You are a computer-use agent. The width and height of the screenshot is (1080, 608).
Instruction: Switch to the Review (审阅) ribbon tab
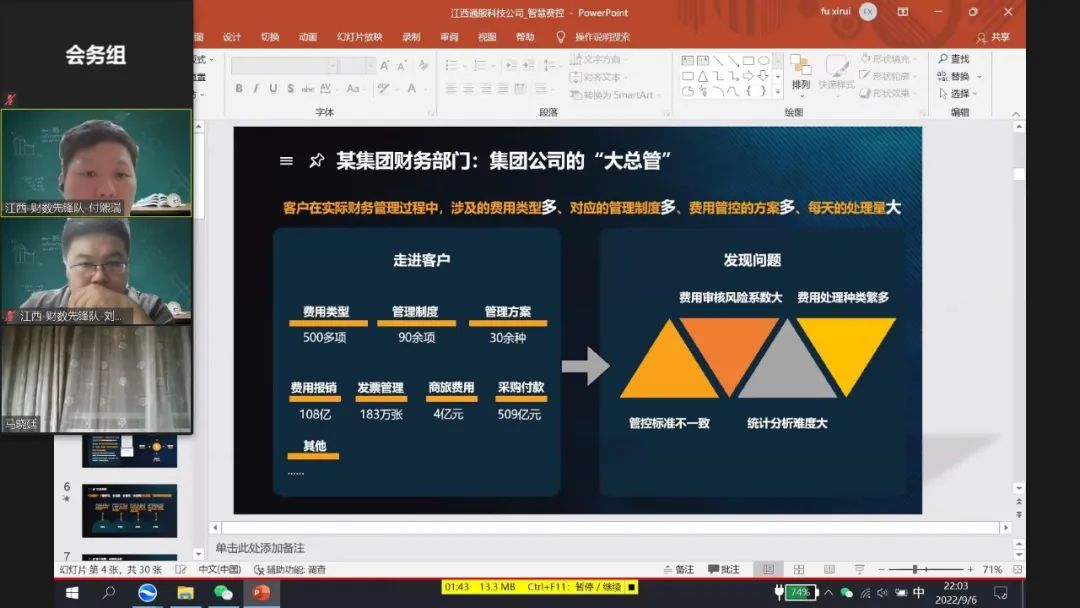click(448, 36)
